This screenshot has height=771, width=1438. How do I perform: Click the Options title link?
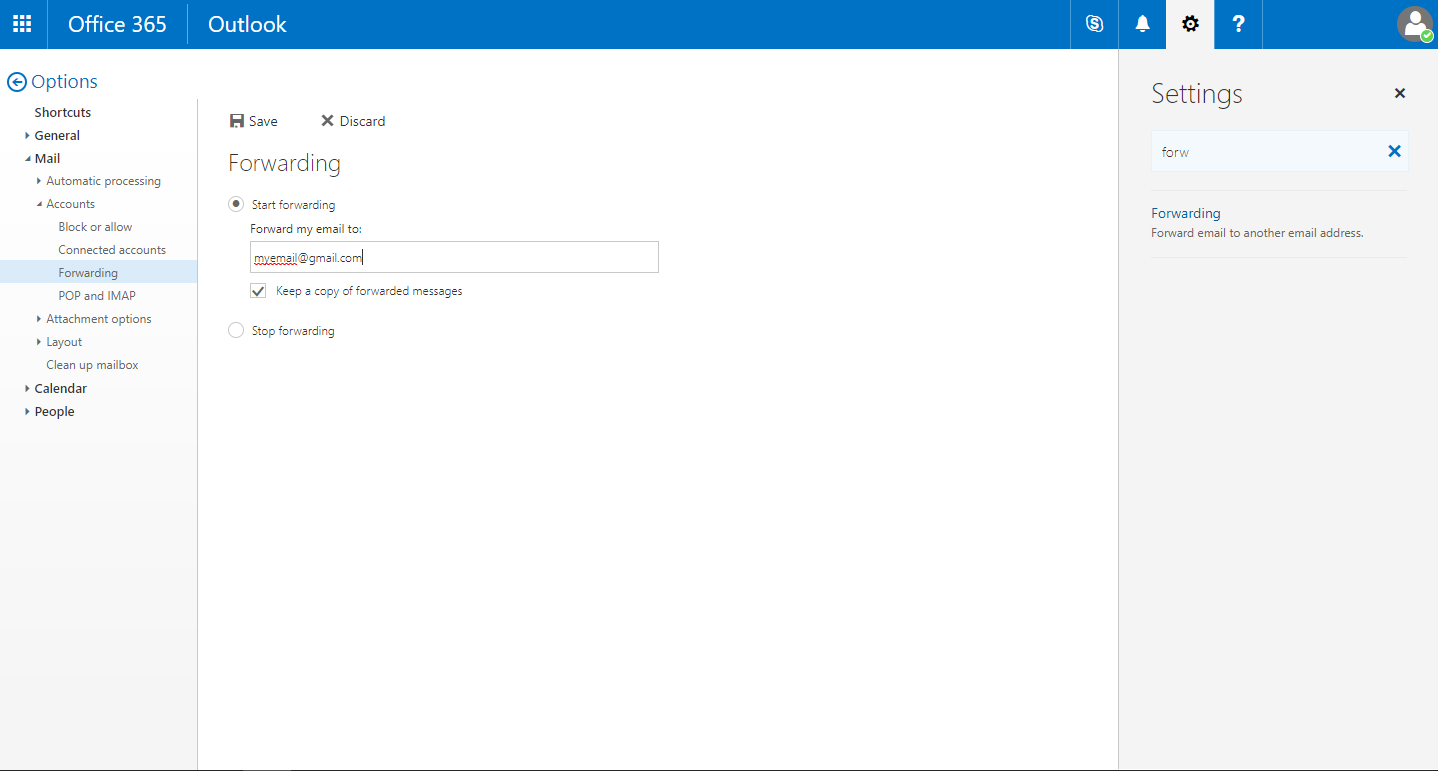click(x=64, y=82)
